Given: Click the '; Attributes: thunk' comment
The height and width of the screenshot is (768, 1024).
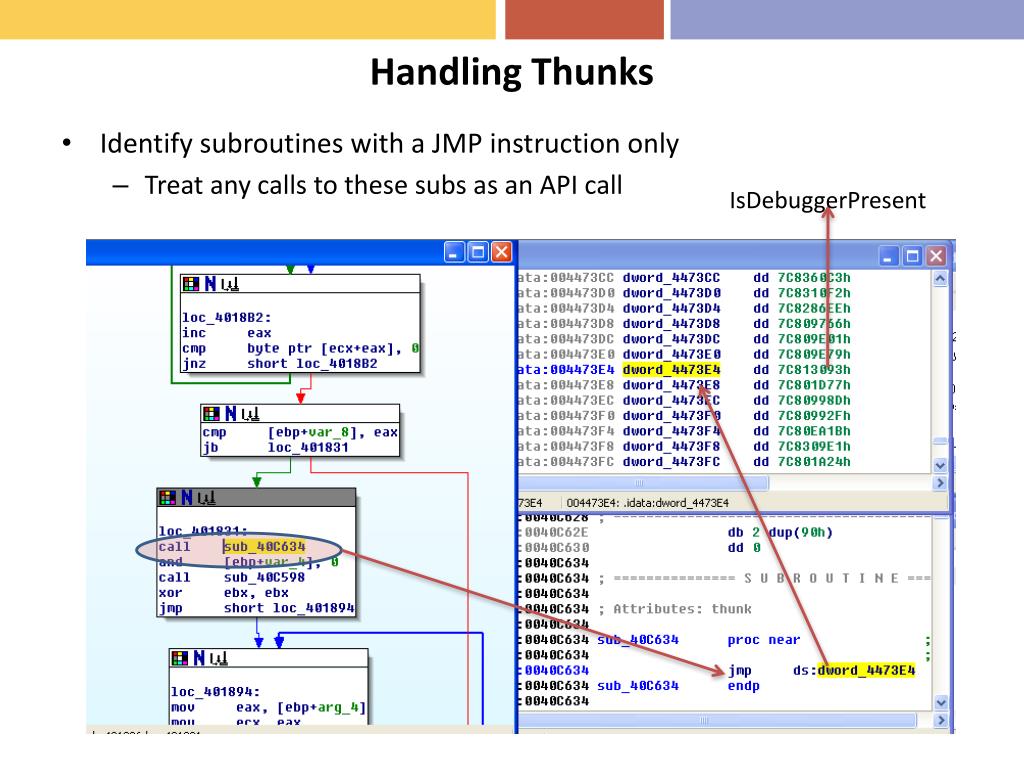Looking at the screenshot, I should click(x=675, y=609).
